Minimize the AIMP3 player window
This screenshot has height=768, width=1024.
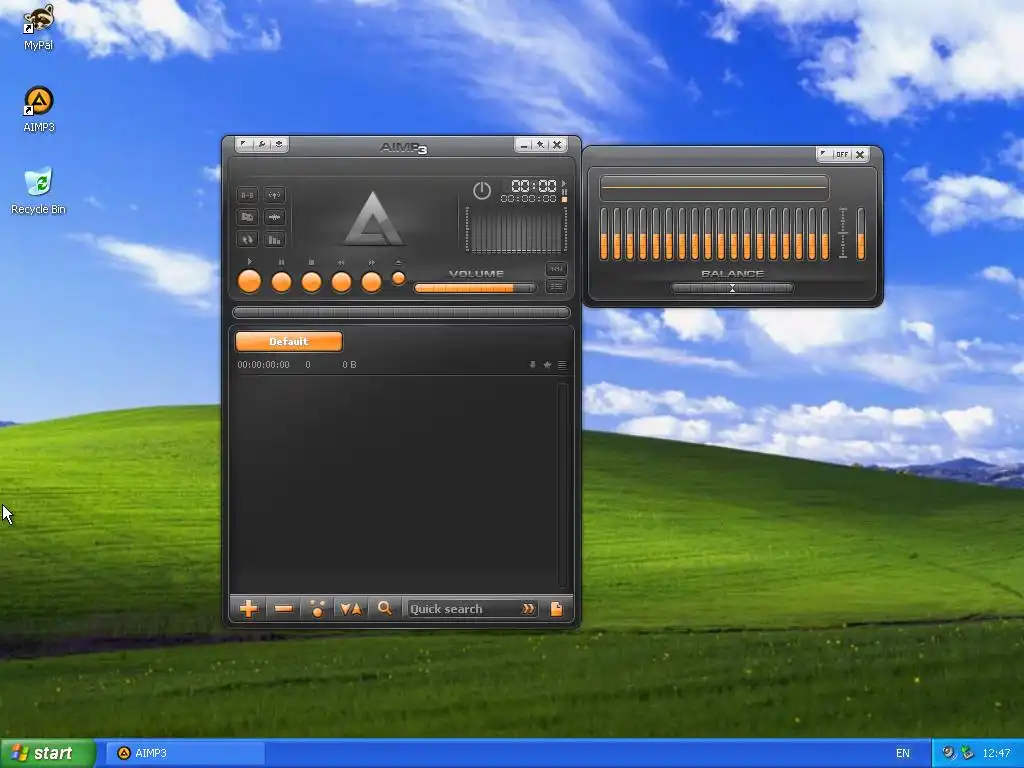point(523,144)
